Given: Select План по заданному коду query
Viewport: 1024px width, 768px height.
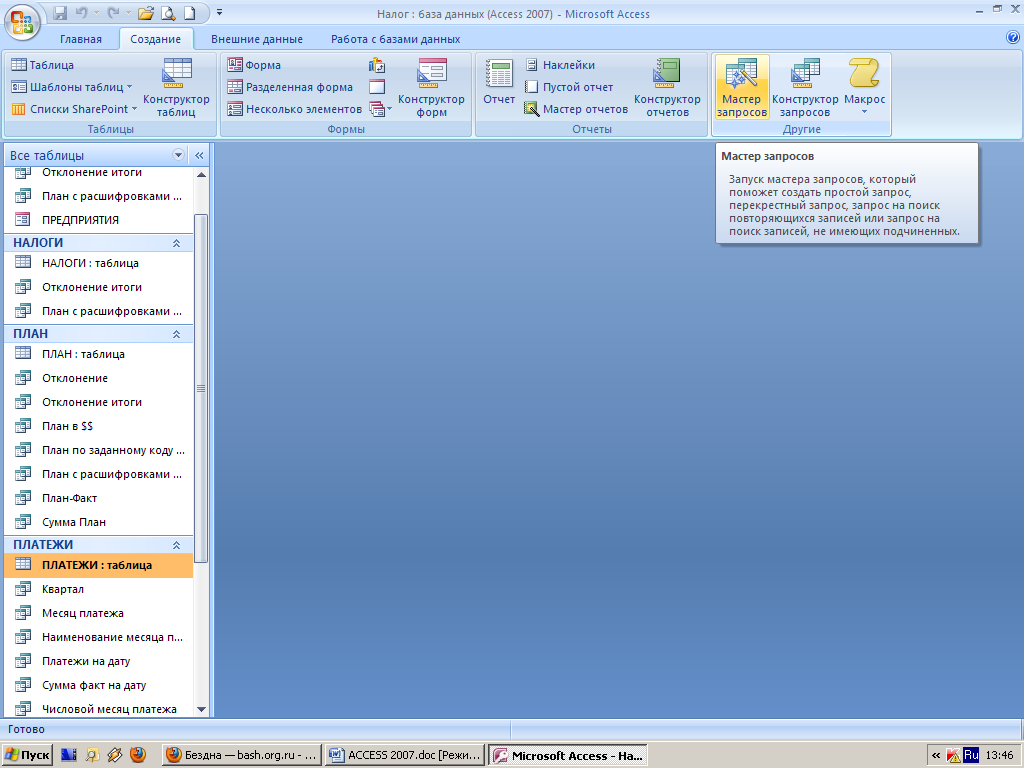Looking at the screenshot, I should coord(99,450).
